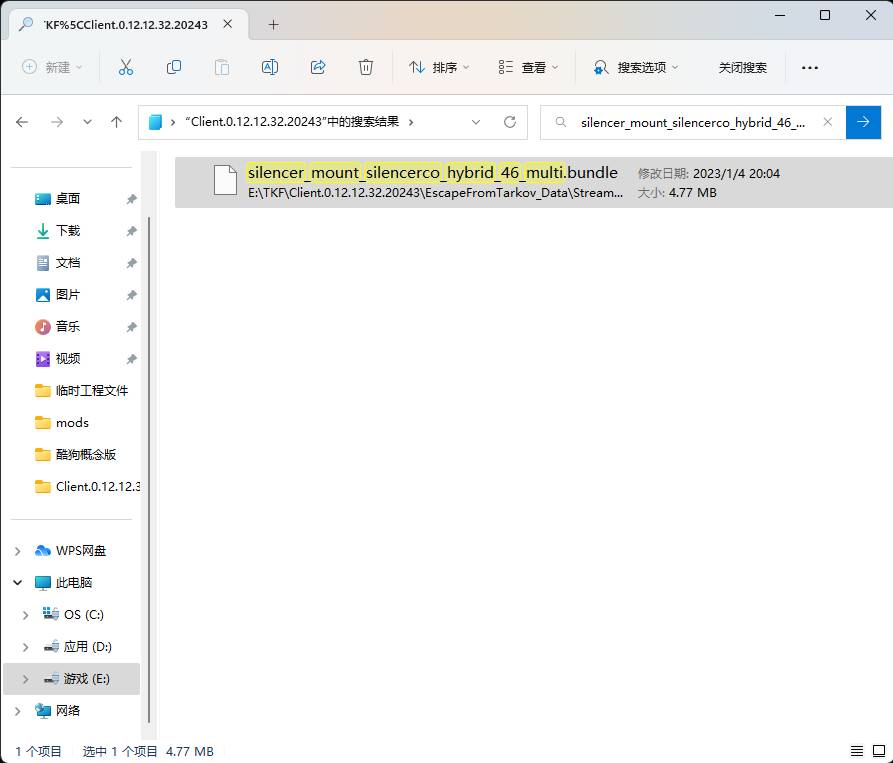
Task: Open the 酷狗概念版 folder
Action: (x=86, y=454)
